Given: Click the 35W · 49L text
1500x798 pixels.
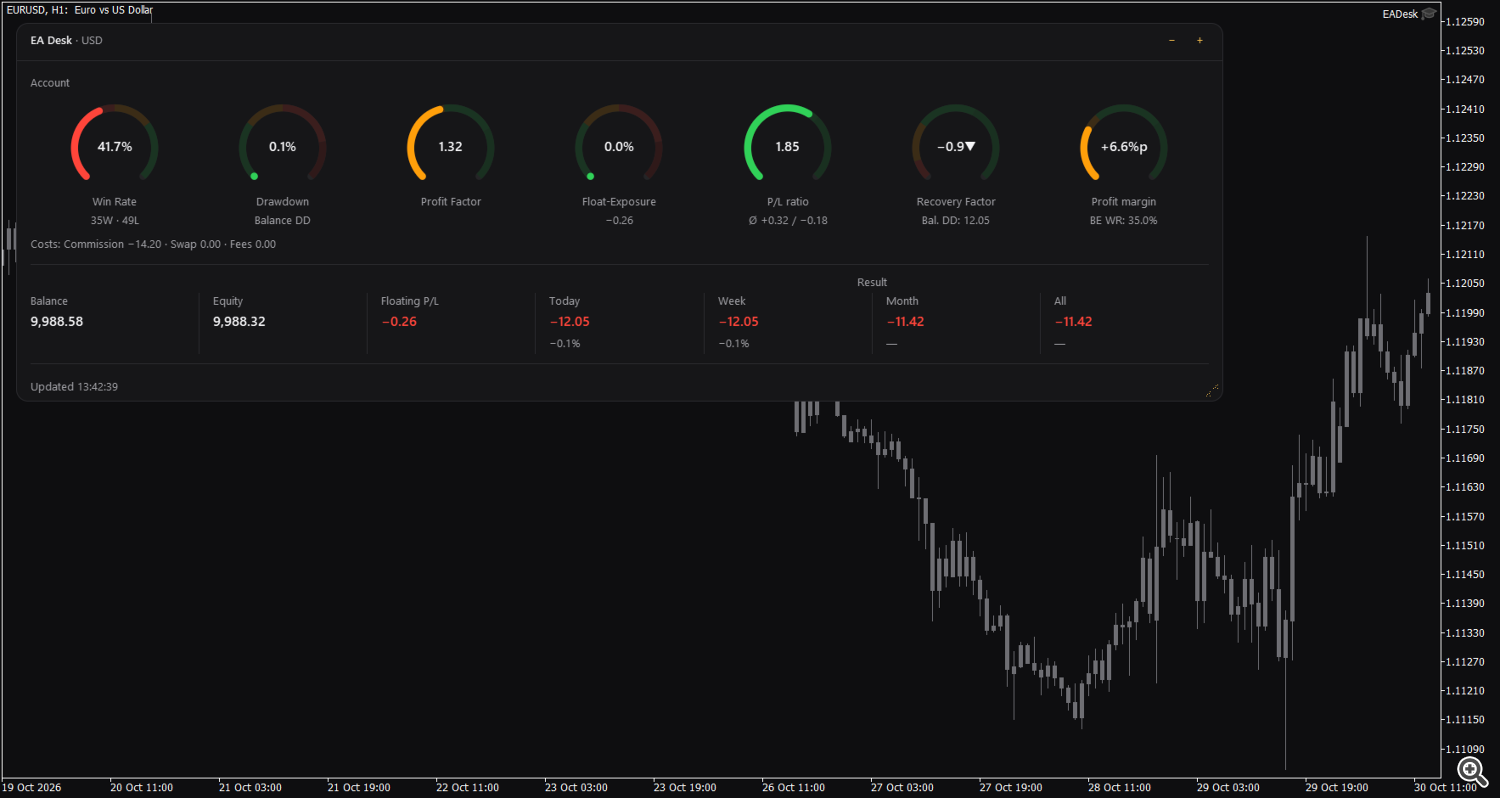Looking at the screenshot, I should coord(114,220).
